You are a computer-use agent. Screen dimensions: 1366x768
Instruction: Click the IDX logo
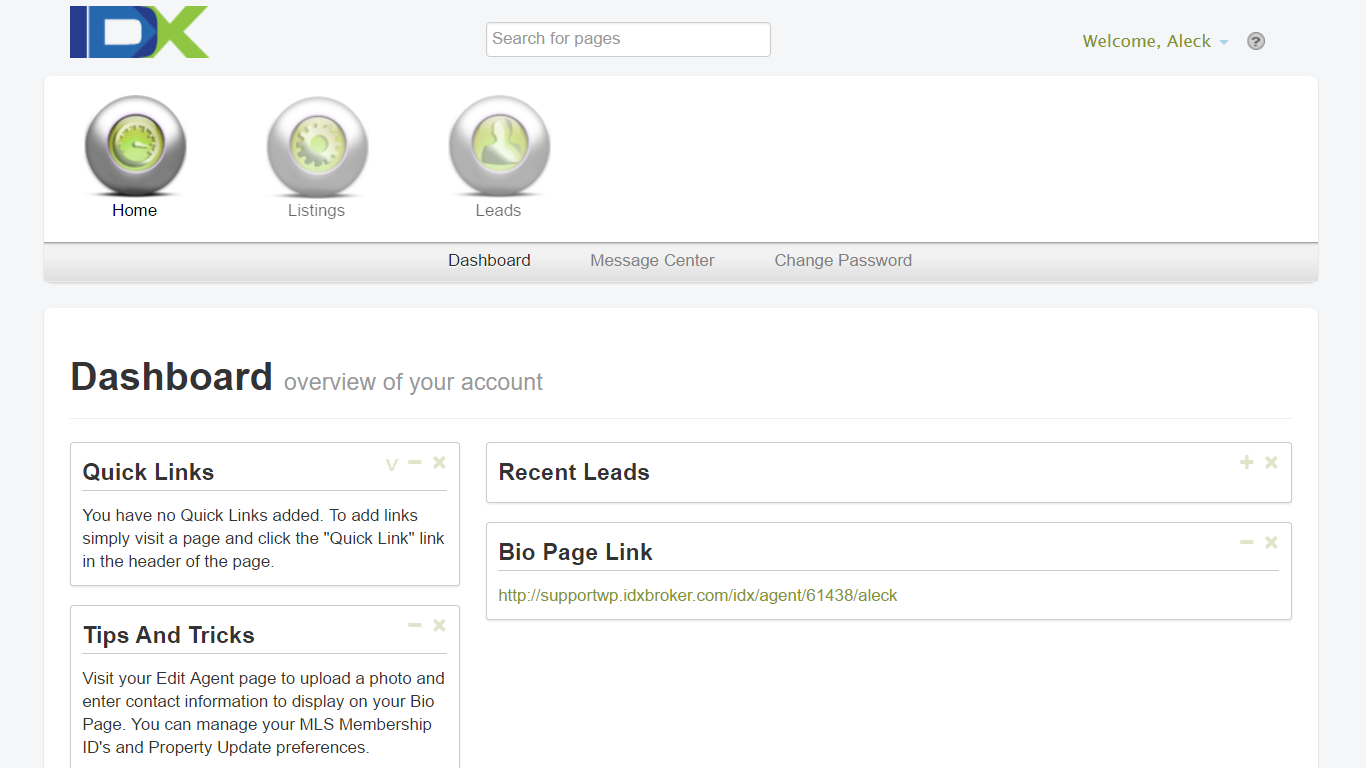click(139, 32)
